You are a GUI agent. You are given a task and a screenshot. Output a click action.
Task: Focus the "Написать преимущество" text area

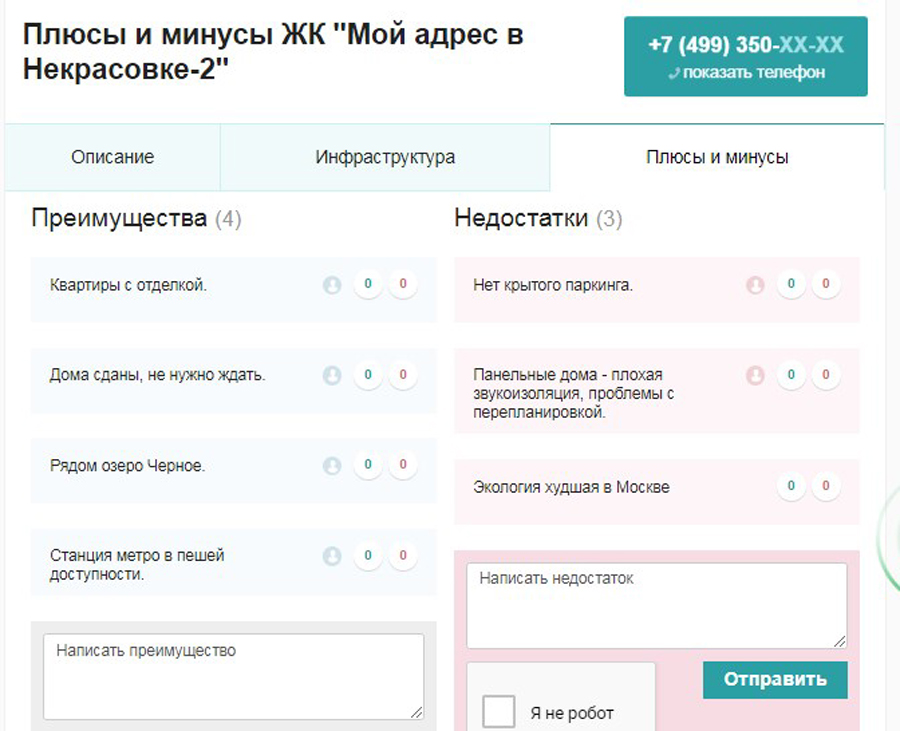coord(234,676)
